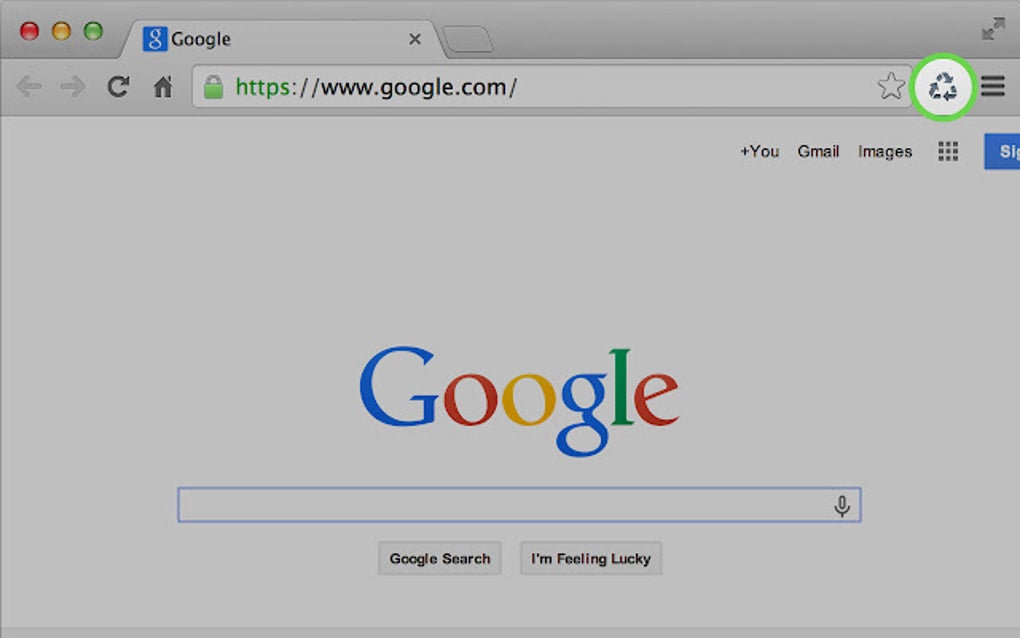
Task: Open the Google apps grid
Action: click(948, 152)
